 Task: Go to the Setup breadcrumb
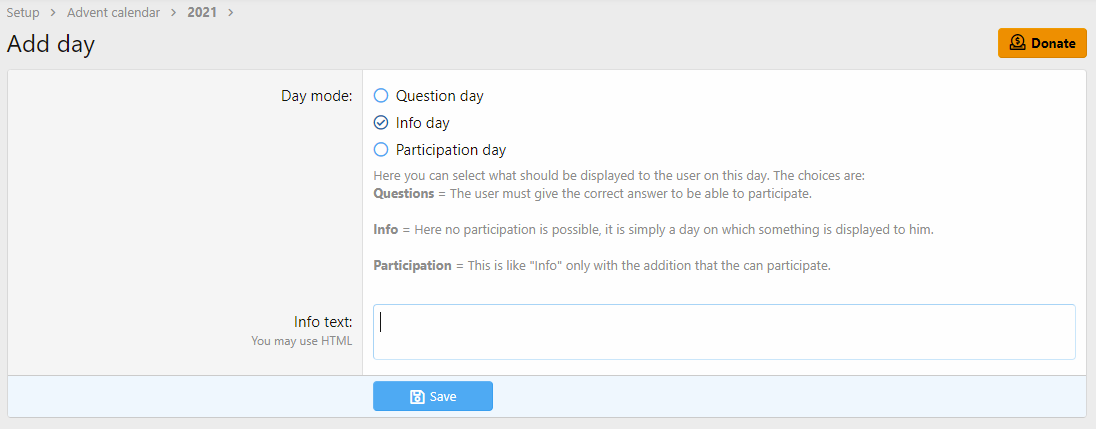tap(23, 13)
